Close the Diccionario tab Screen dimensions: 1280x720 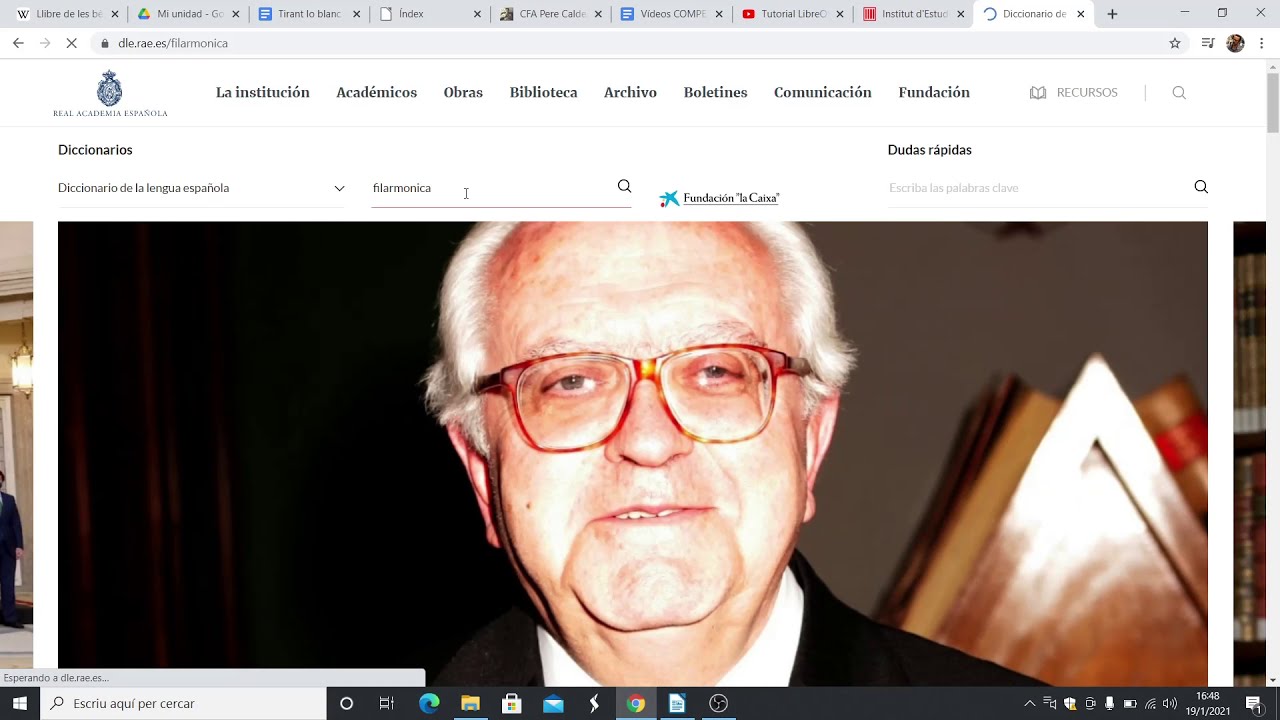(1080, 14)
